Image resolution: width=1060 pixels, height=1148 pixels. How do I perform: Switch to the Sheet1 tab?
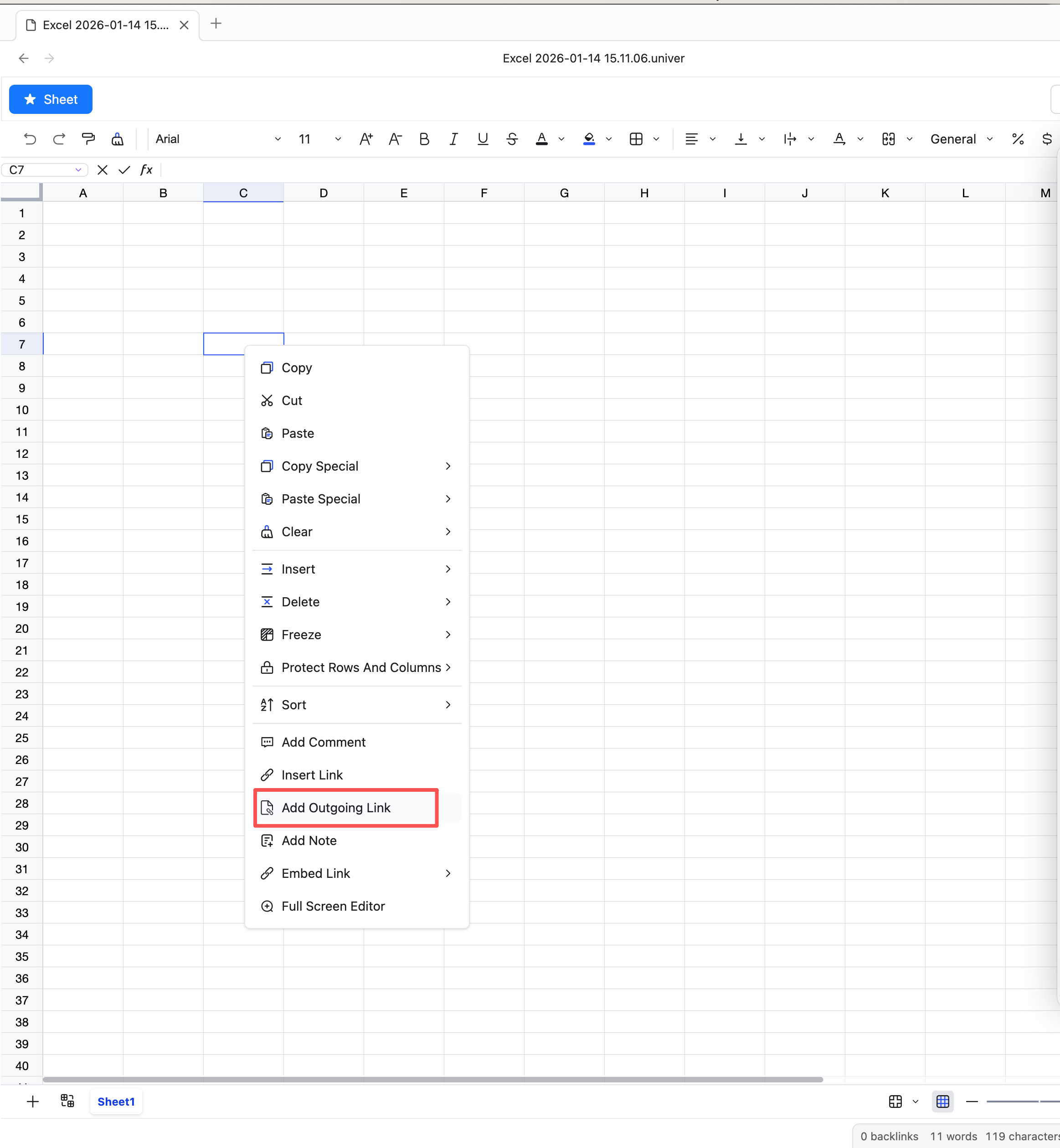(x=116, y=1102)
